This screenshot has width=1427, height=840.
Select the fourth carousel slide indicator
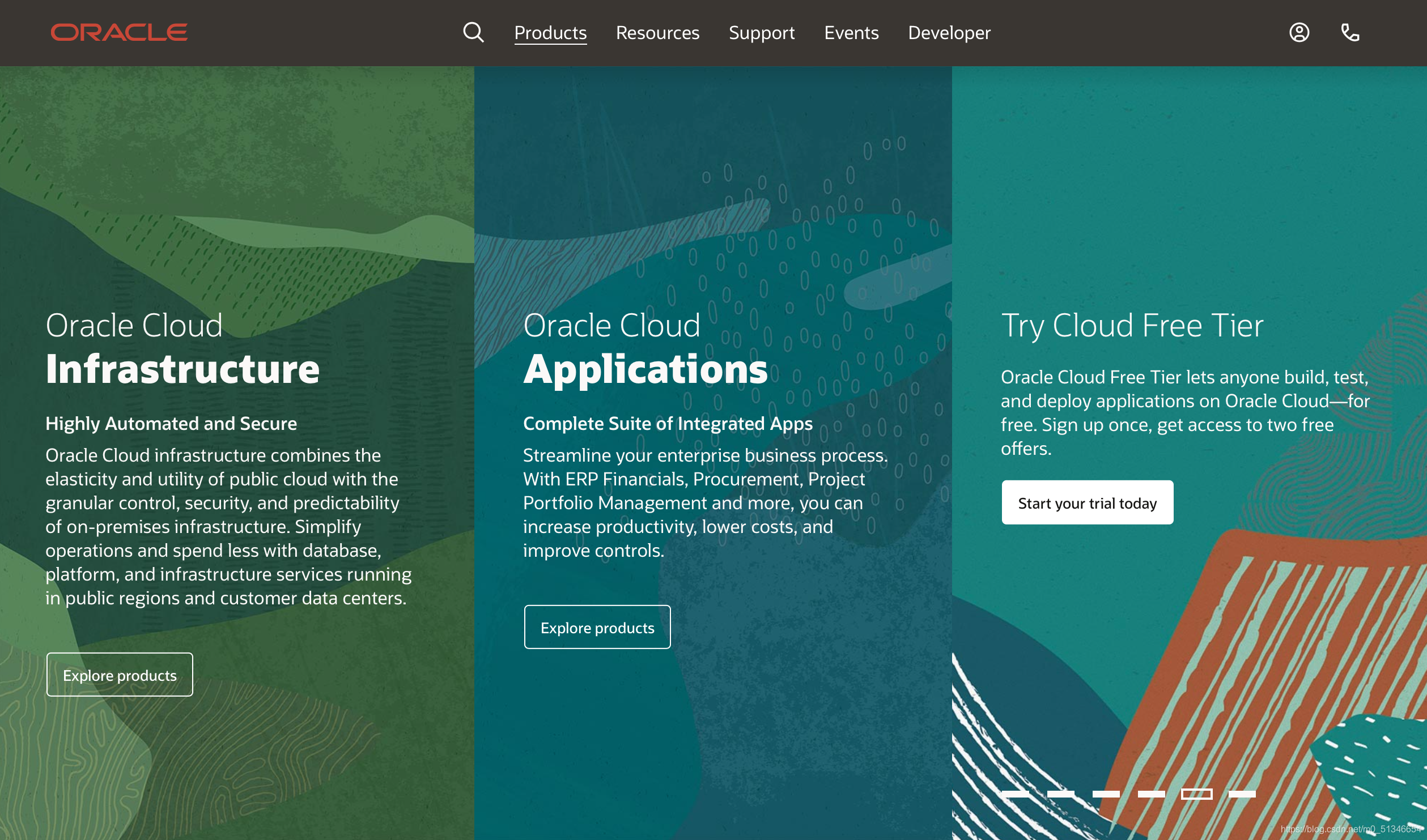(x=1151, y=794)
